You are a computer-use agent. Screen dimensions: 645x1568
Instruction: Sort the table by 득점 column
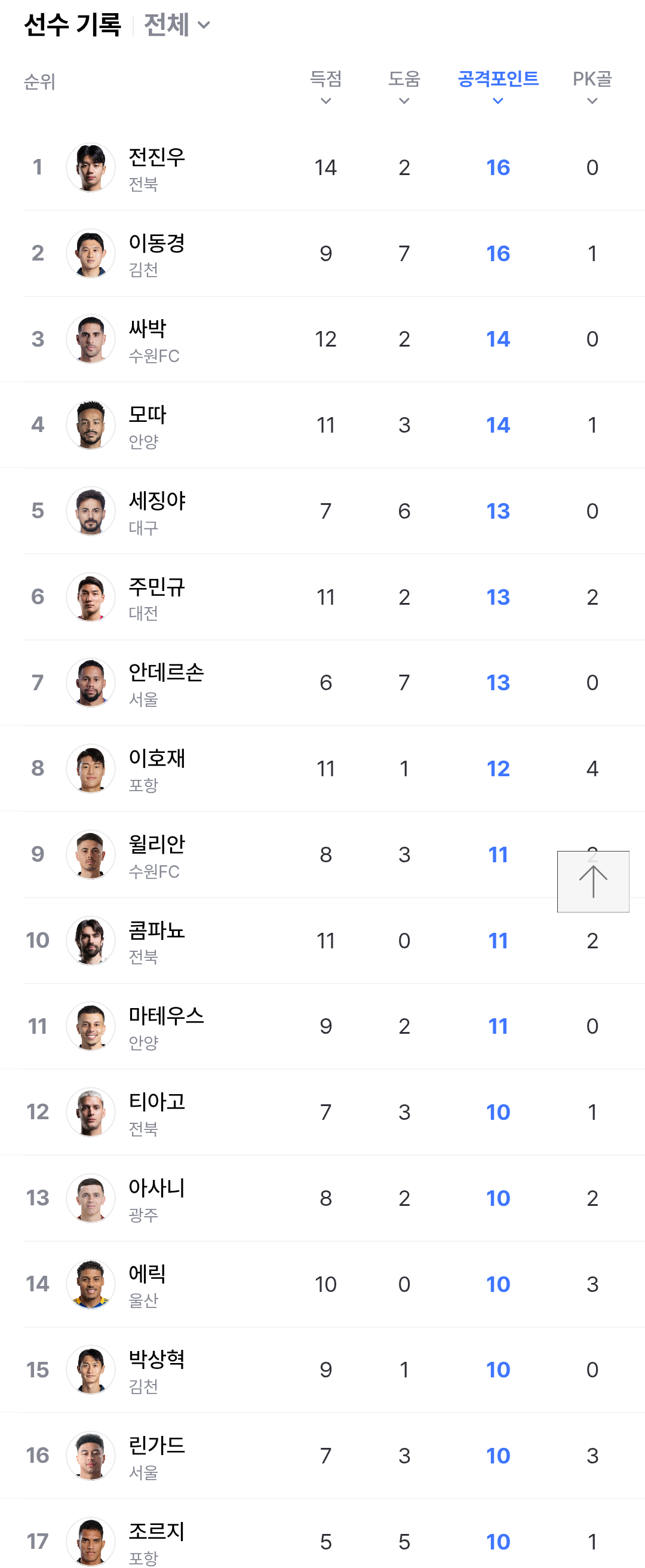click(x=325, y=87)
